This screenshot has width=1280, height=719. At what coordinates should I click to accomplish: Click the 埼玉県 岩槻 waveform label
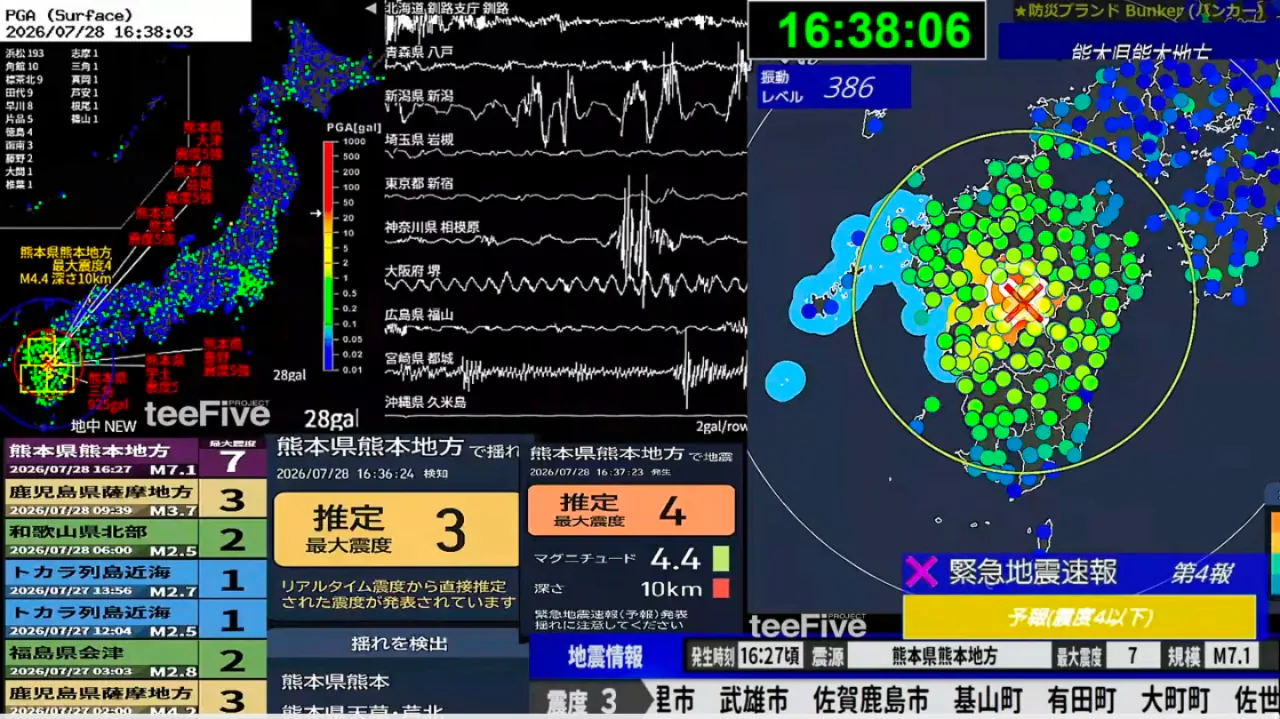click(421, 139)
